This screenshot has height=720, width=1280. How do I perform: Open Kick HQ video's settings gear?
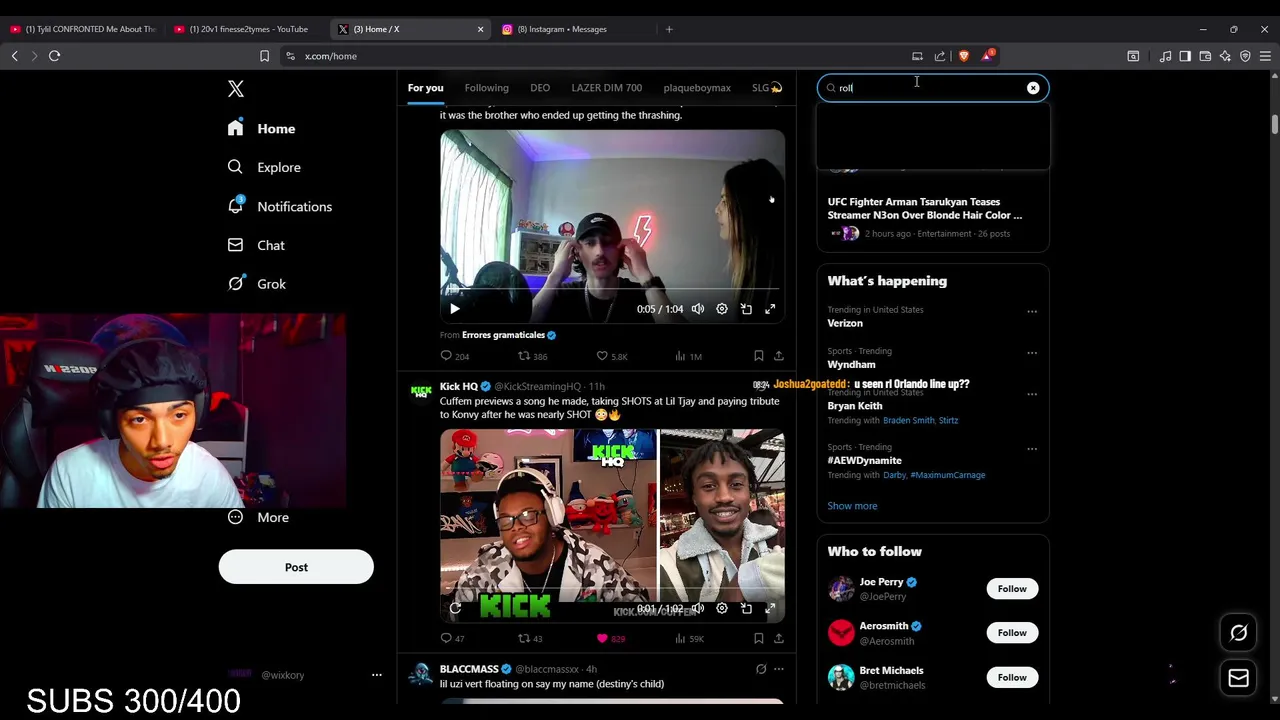click(x=722, y=608)
